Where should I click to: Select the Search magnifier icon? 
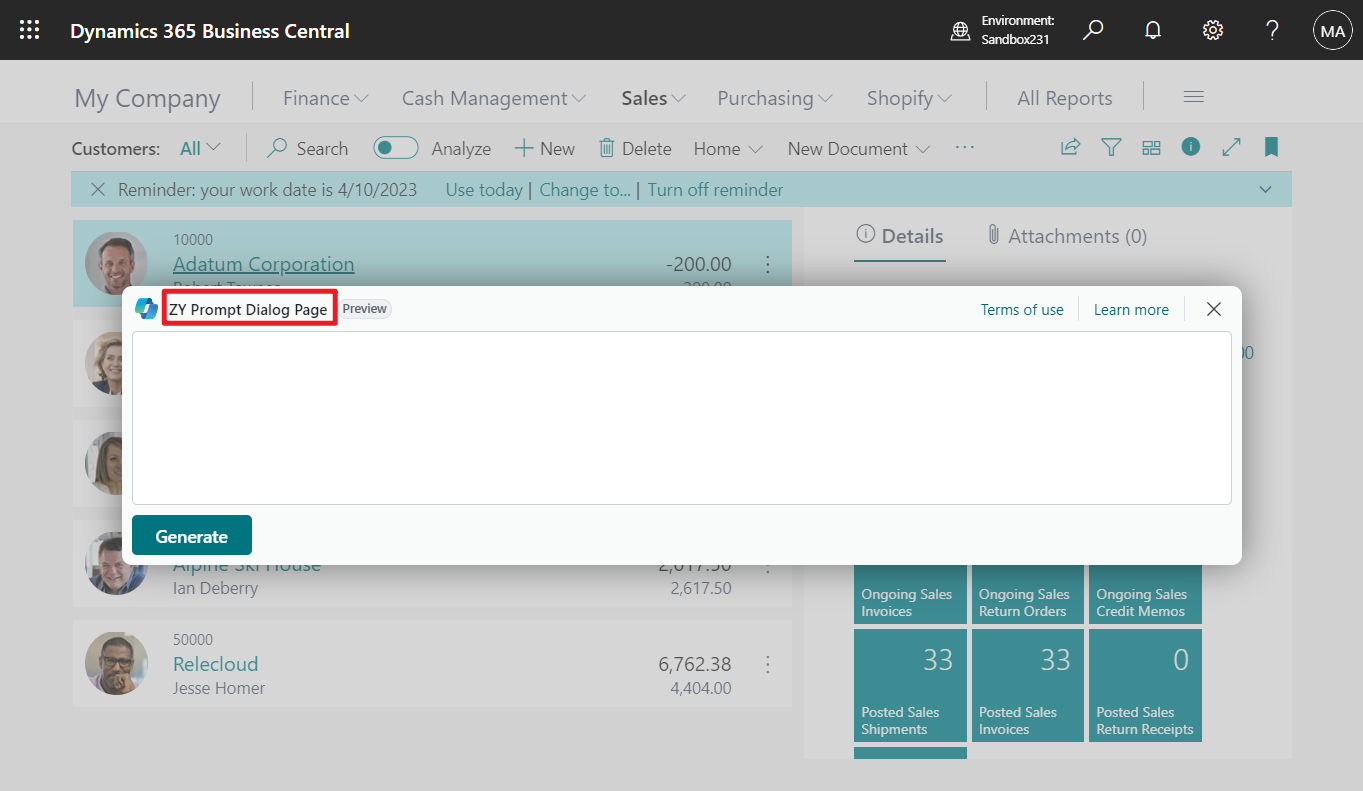point(1092,30)
